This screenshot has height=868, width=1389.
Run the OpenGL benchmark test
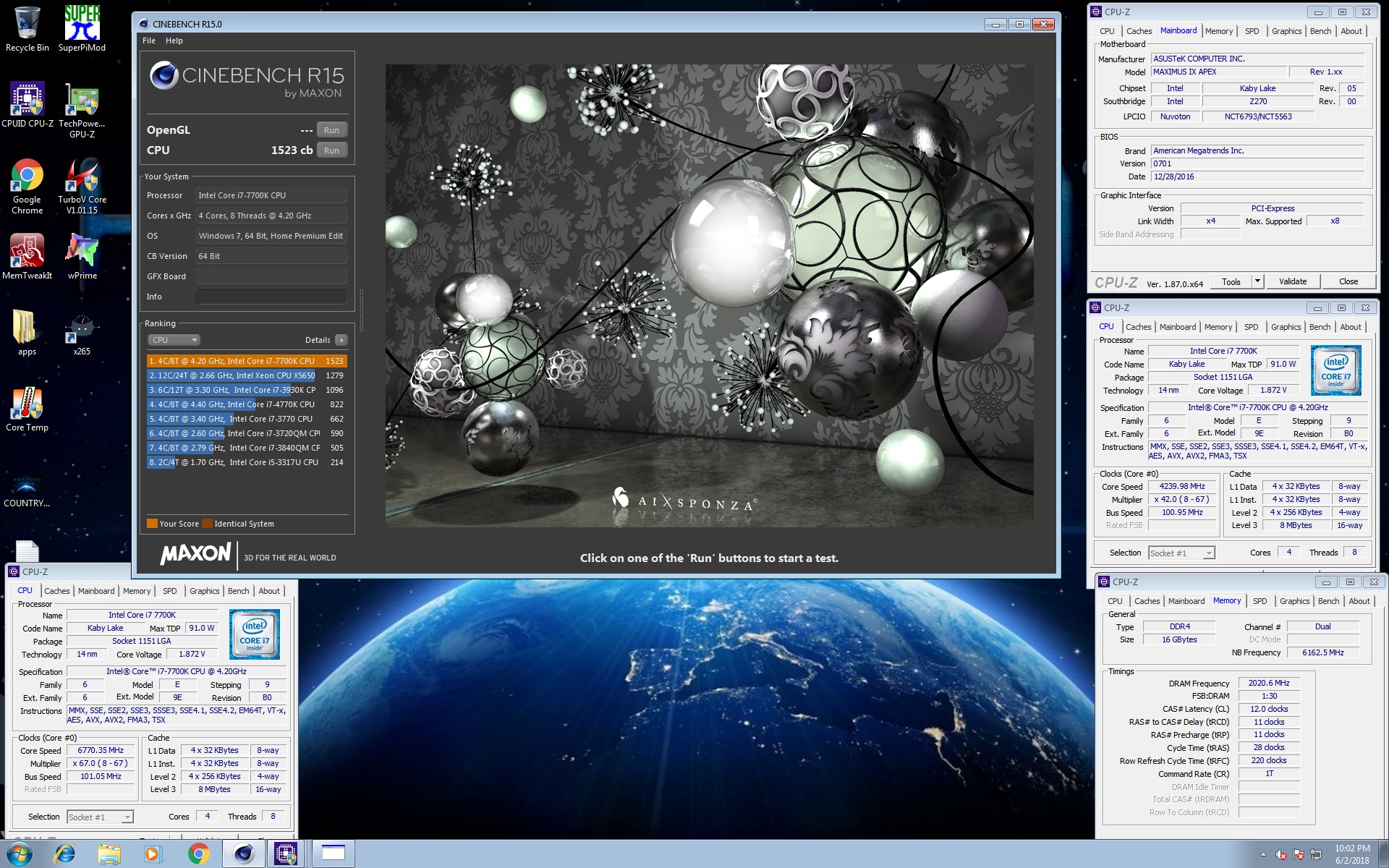(332, 130)
